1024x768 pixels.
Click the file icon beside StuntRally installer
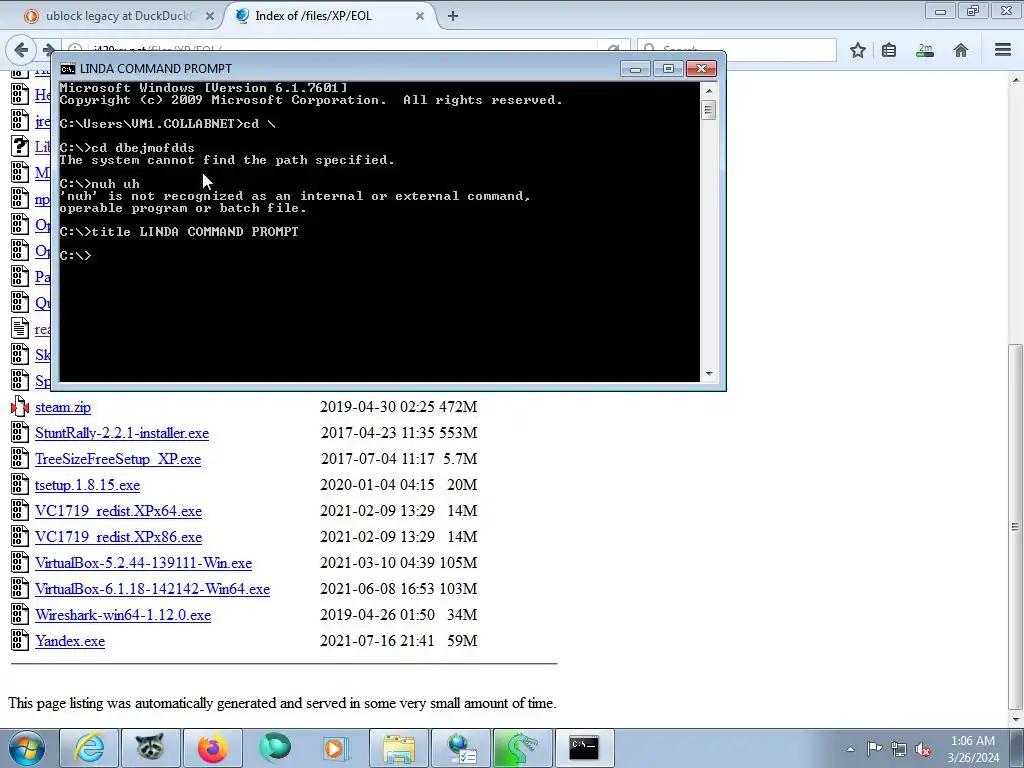click(x=20, y=432)
